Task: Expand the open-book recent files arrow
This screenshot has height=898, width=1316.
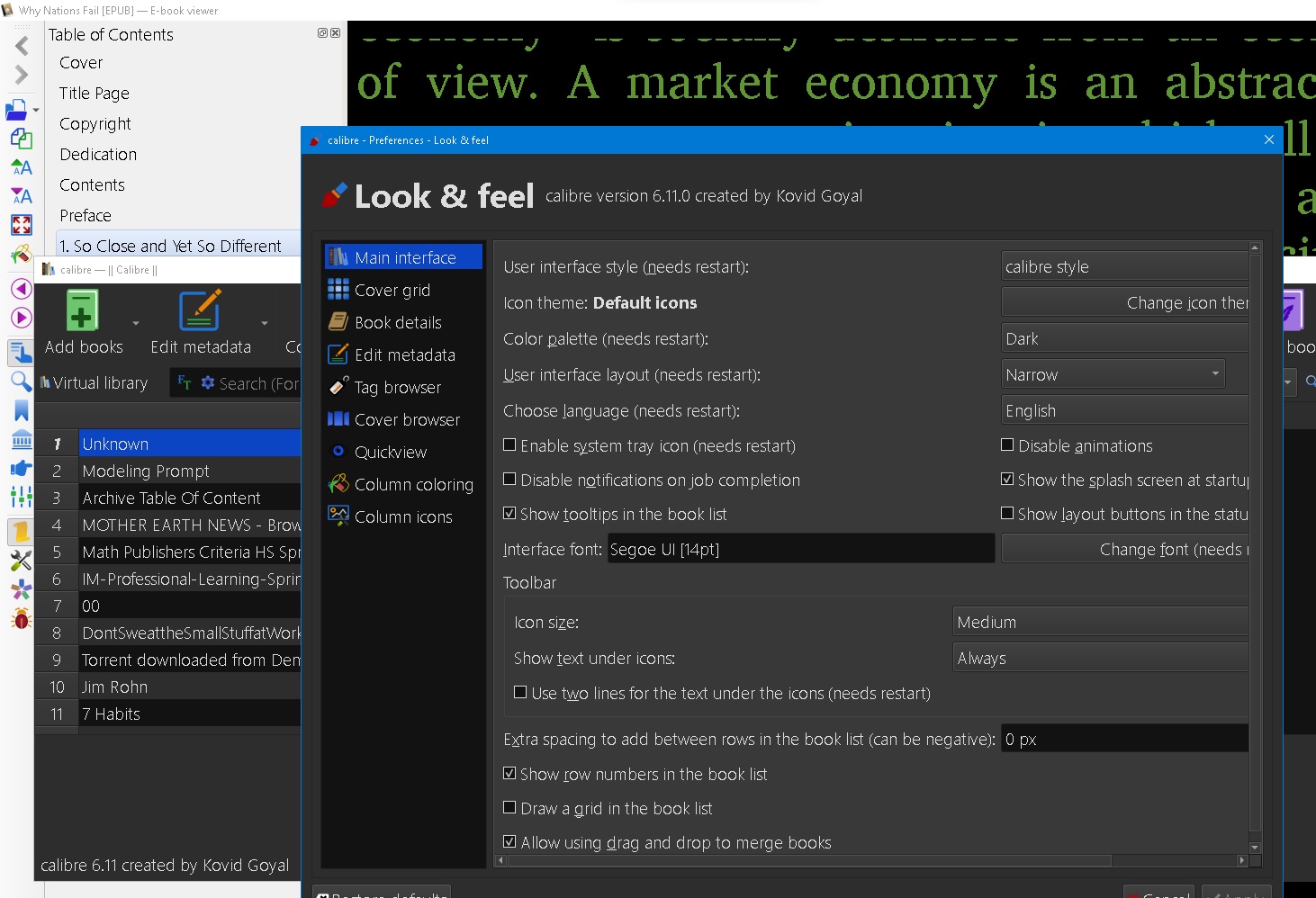Action: coord(36,110)
